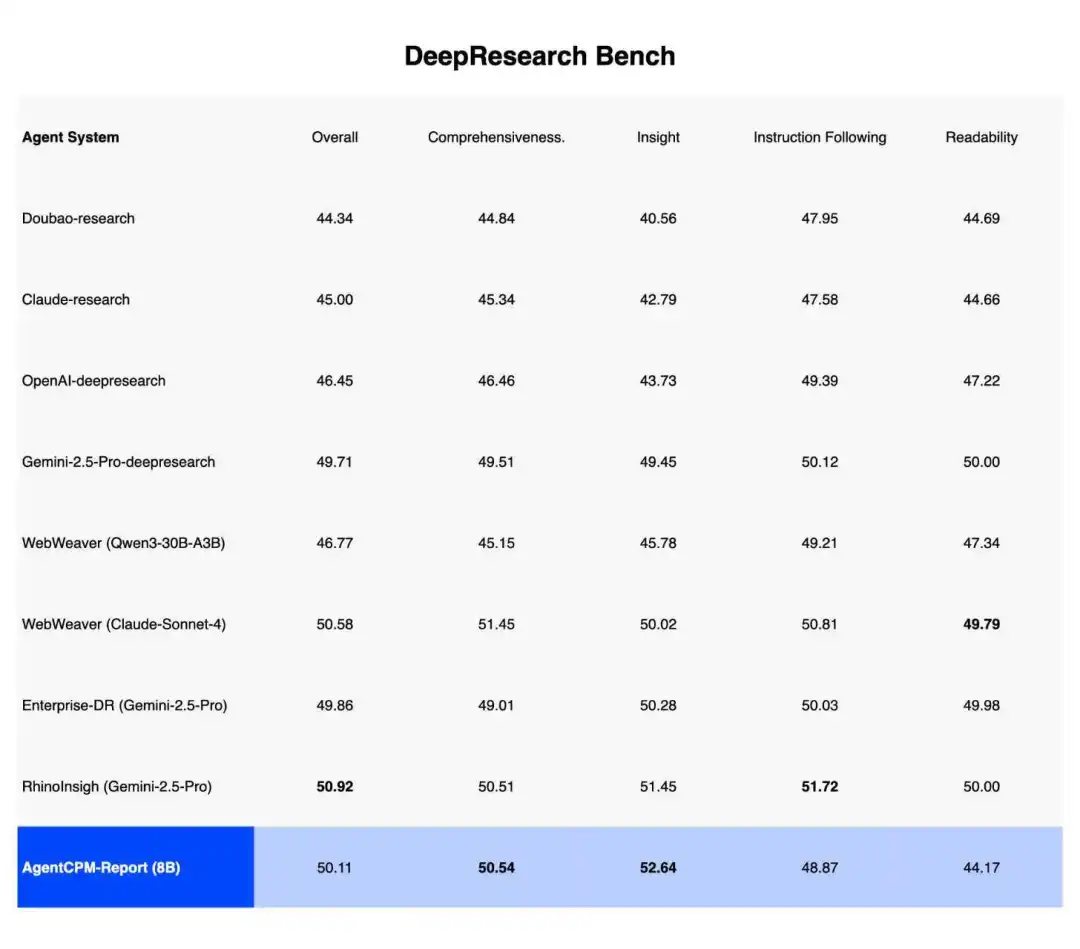This screenshot has width=1080, height=949.
Task: Click the Claude-research row label
Action: (74, 299)
